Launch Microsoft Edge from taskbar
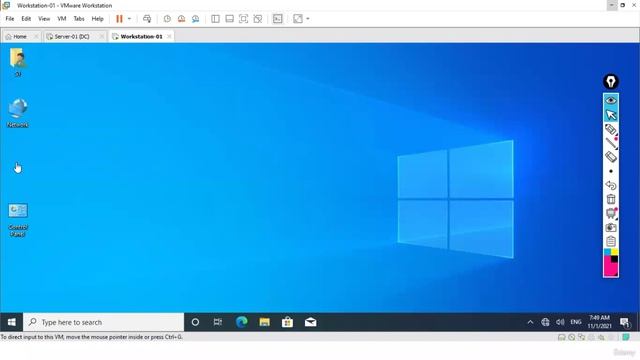 point(241,322)
